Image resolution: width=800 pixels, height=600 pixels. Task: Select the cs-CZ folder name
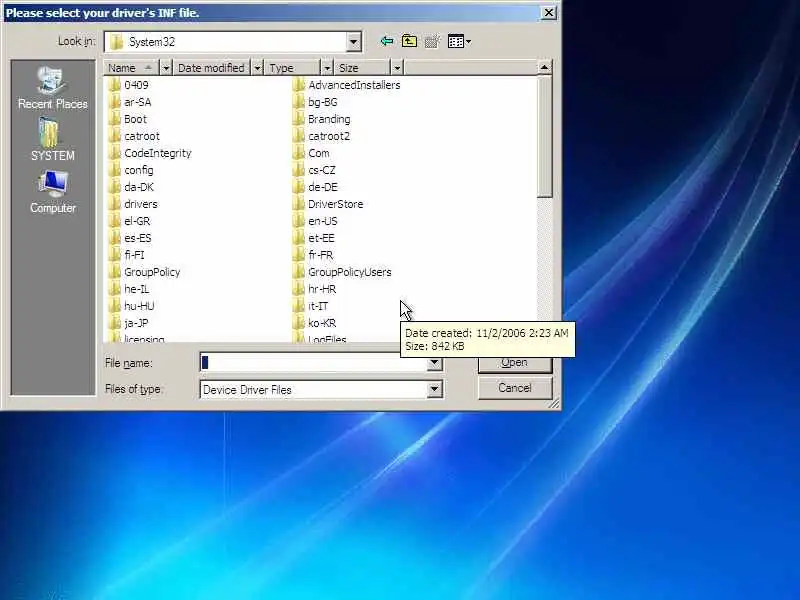[x=322, y=170]
